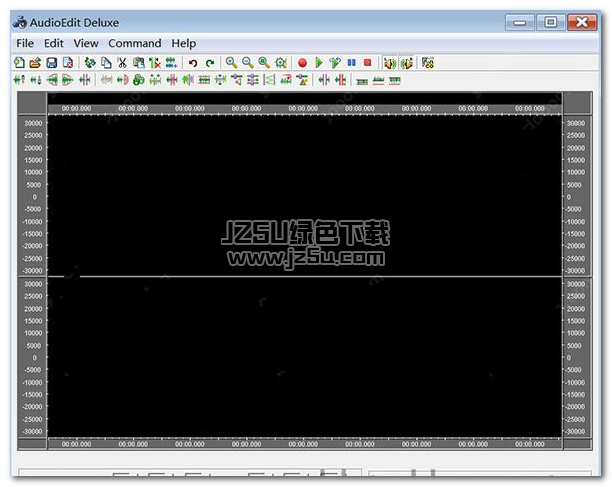
Task: Open the File menu
Action: pyautogui.click(x=25, y=43)
